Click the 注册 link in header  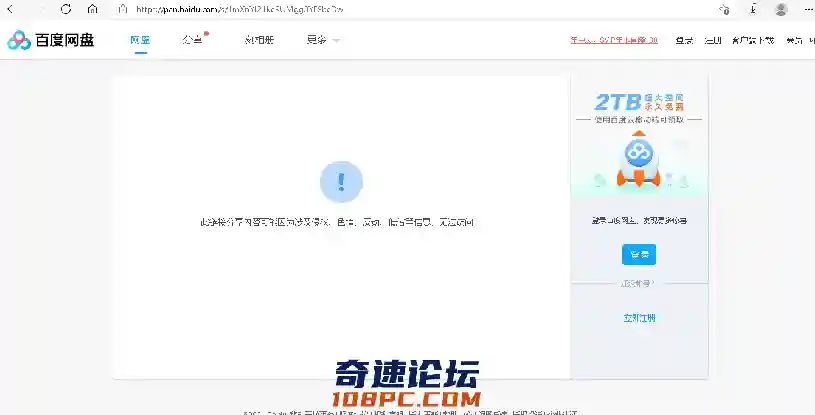point(713,40)
